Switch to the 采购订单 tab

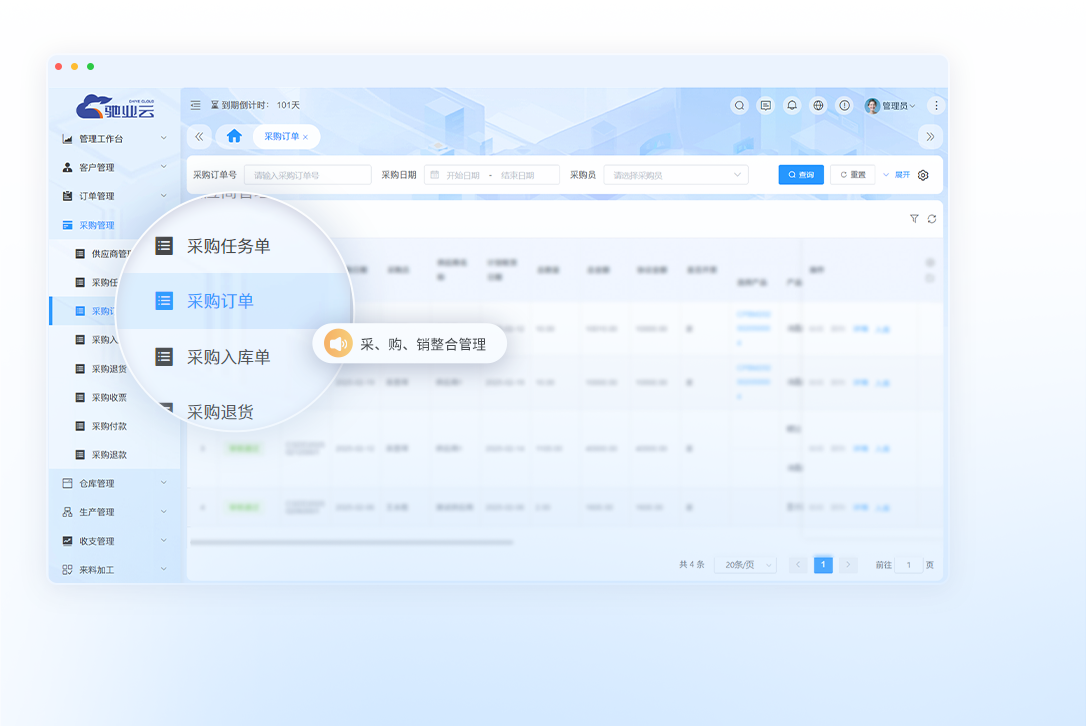coord(283,136)
